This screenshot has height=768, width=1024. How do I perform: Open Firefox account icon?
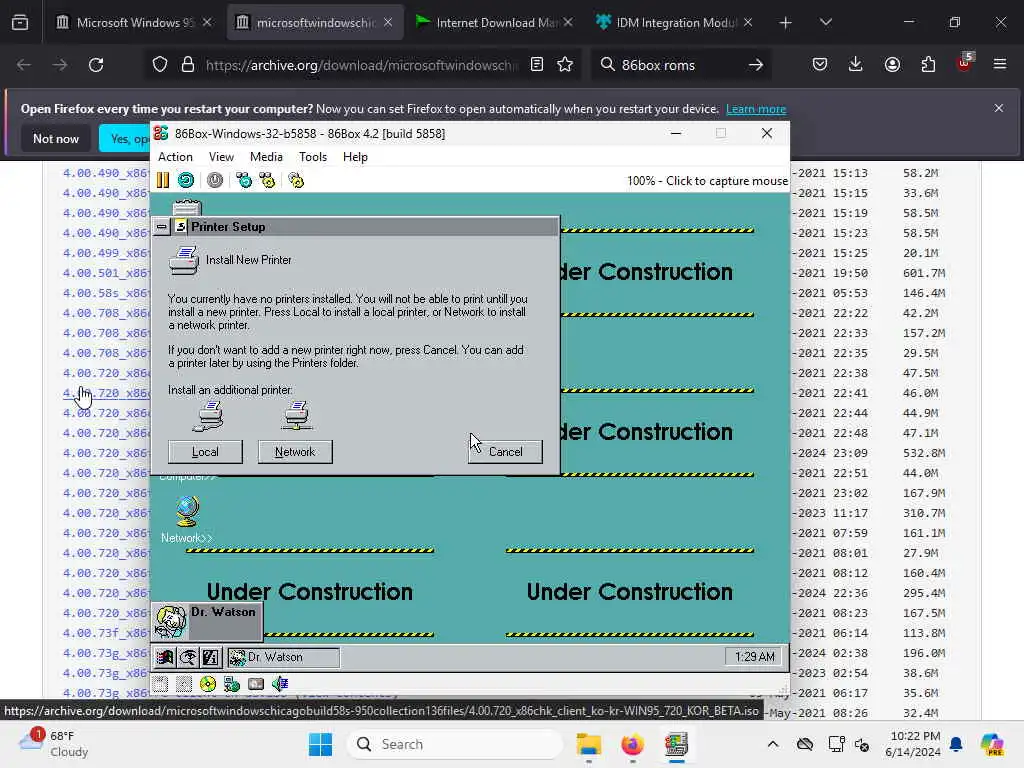(x=892, y=65)
